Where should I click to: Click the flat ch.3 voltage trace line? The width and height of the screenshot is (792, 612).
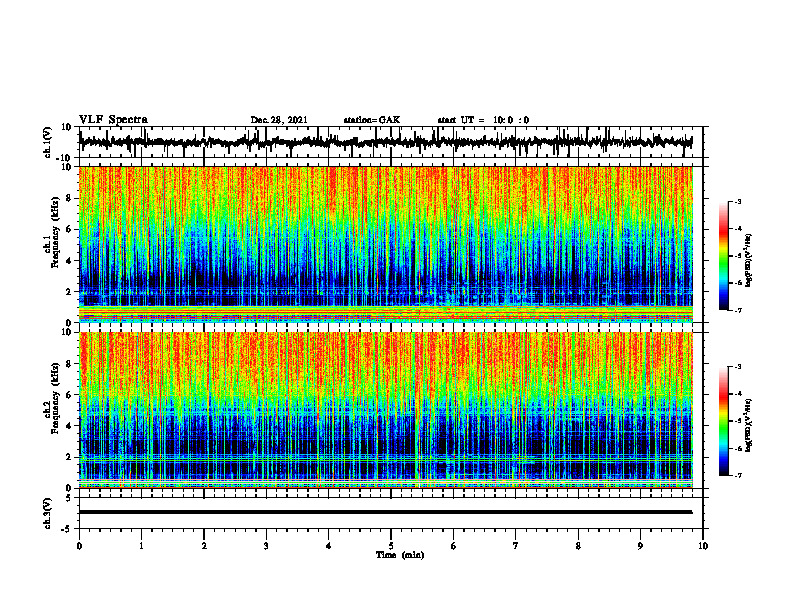[385, 512]
